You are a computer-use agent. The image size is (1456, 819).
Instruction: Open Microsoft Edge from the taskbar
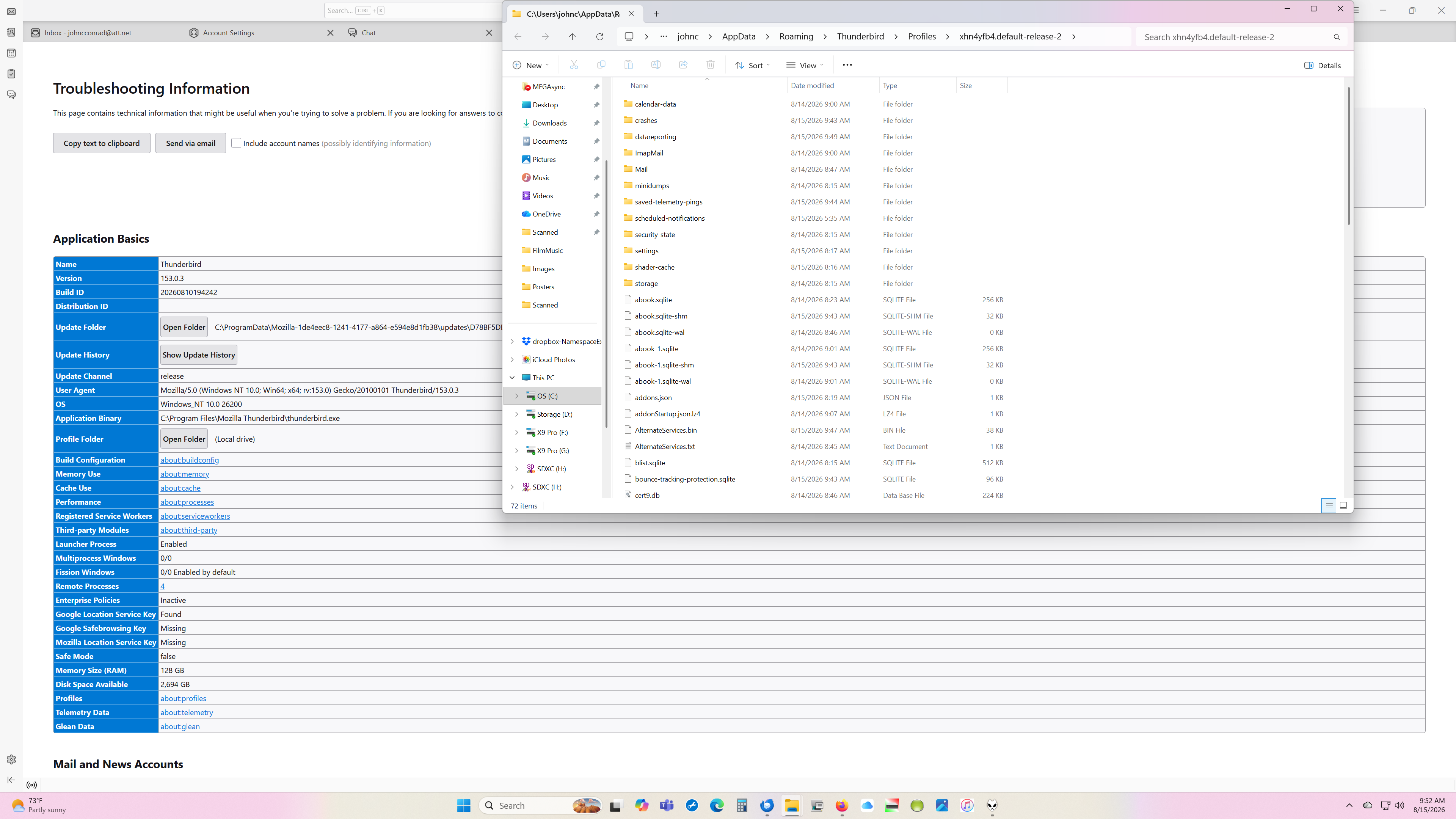click(717, 805)
